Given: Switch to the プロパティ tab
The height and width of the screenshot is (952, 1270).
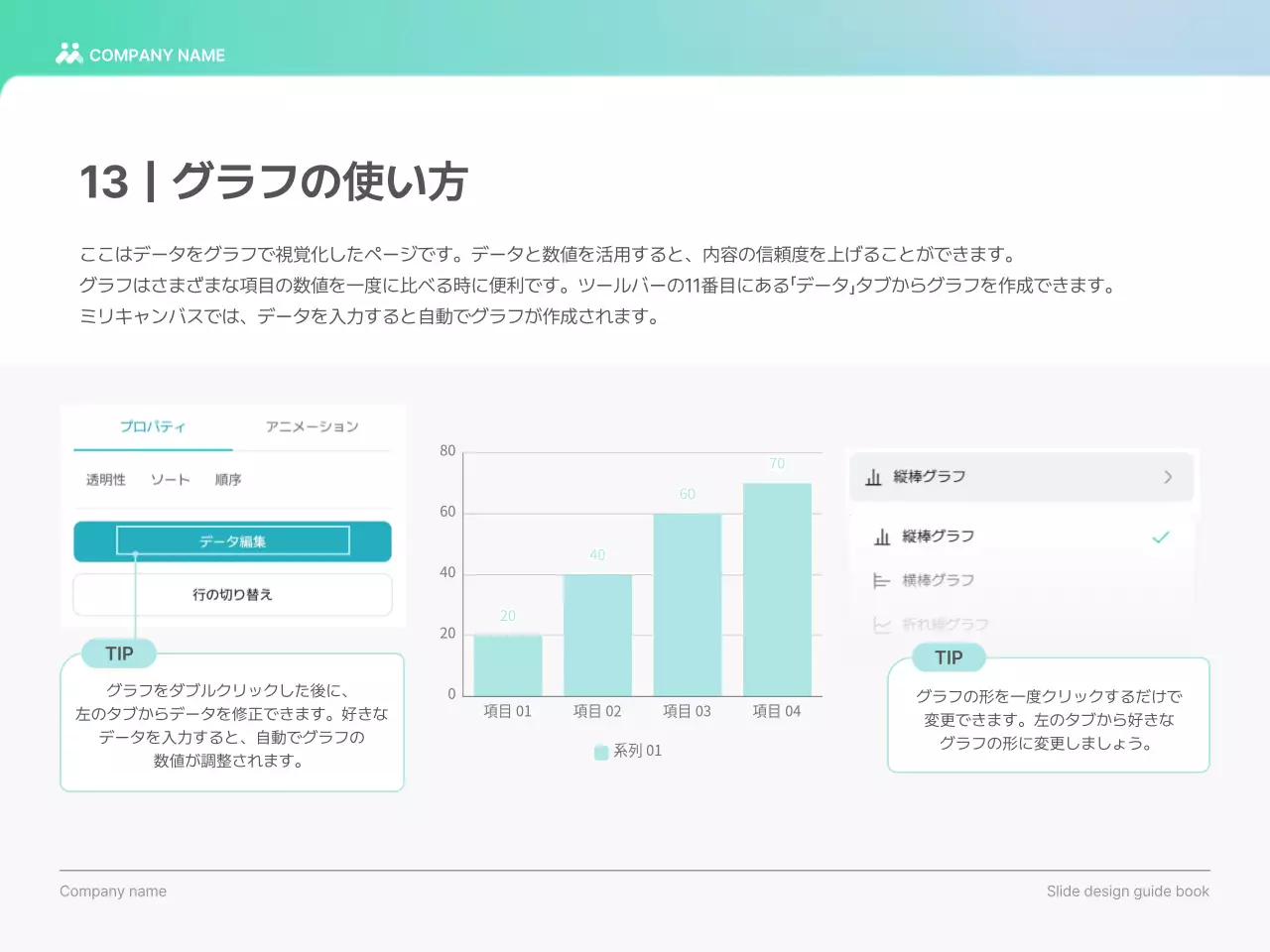Looking at the screenshot, I should tap(153, 426).
